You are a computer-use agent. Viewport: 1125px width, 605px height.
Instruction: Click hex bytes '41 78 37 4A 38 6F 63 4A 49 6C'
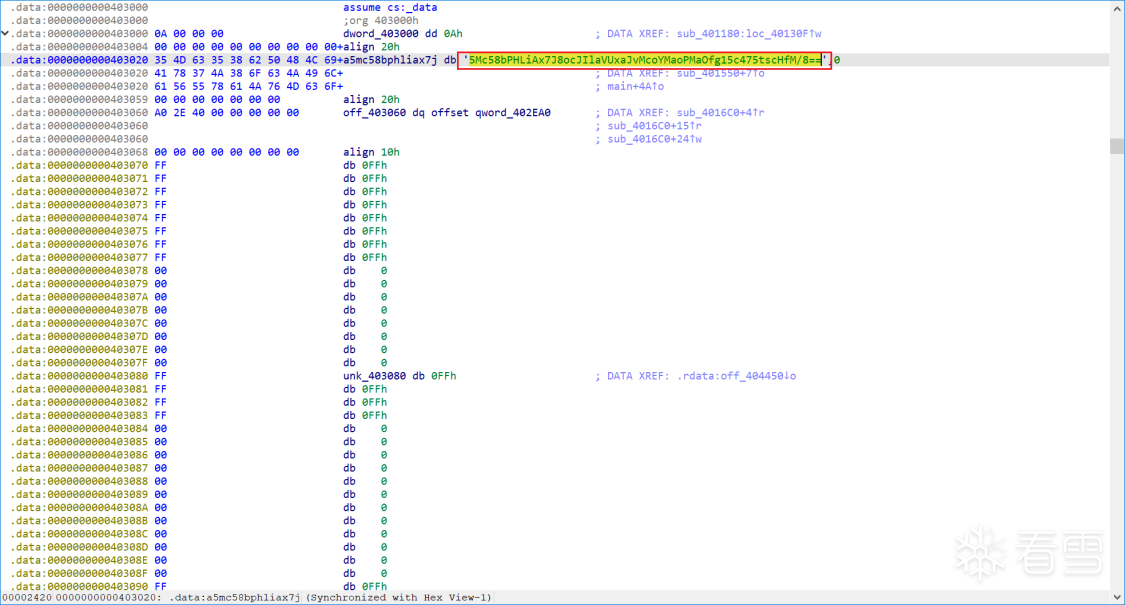click(x=245, y=73)
